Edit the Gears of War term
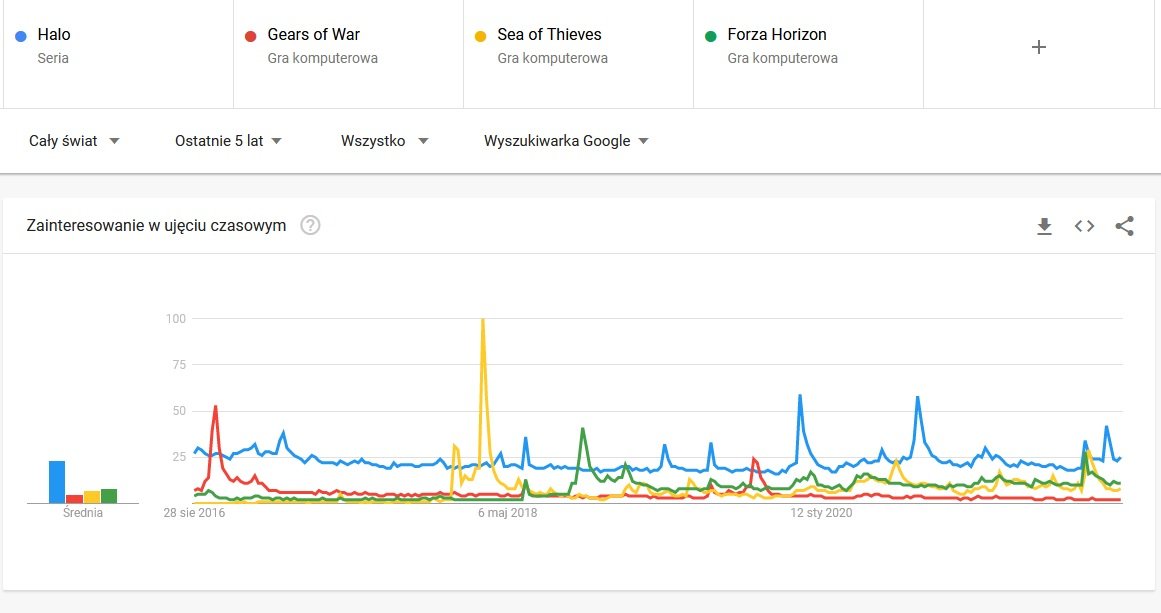The height and width of the screenshot is (613, 1161). point(313,35)
